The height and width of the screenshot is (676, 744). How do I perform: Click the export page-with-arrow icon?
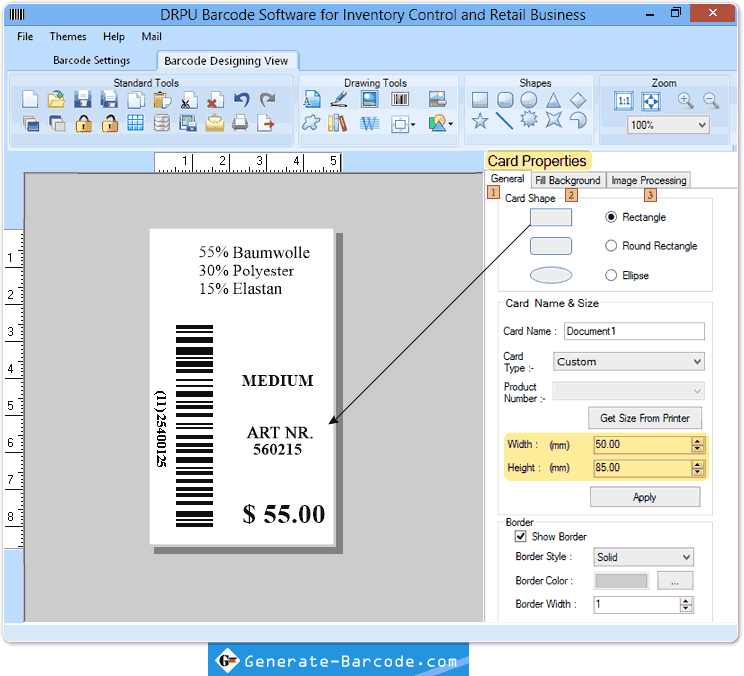[x=266, y=123]
